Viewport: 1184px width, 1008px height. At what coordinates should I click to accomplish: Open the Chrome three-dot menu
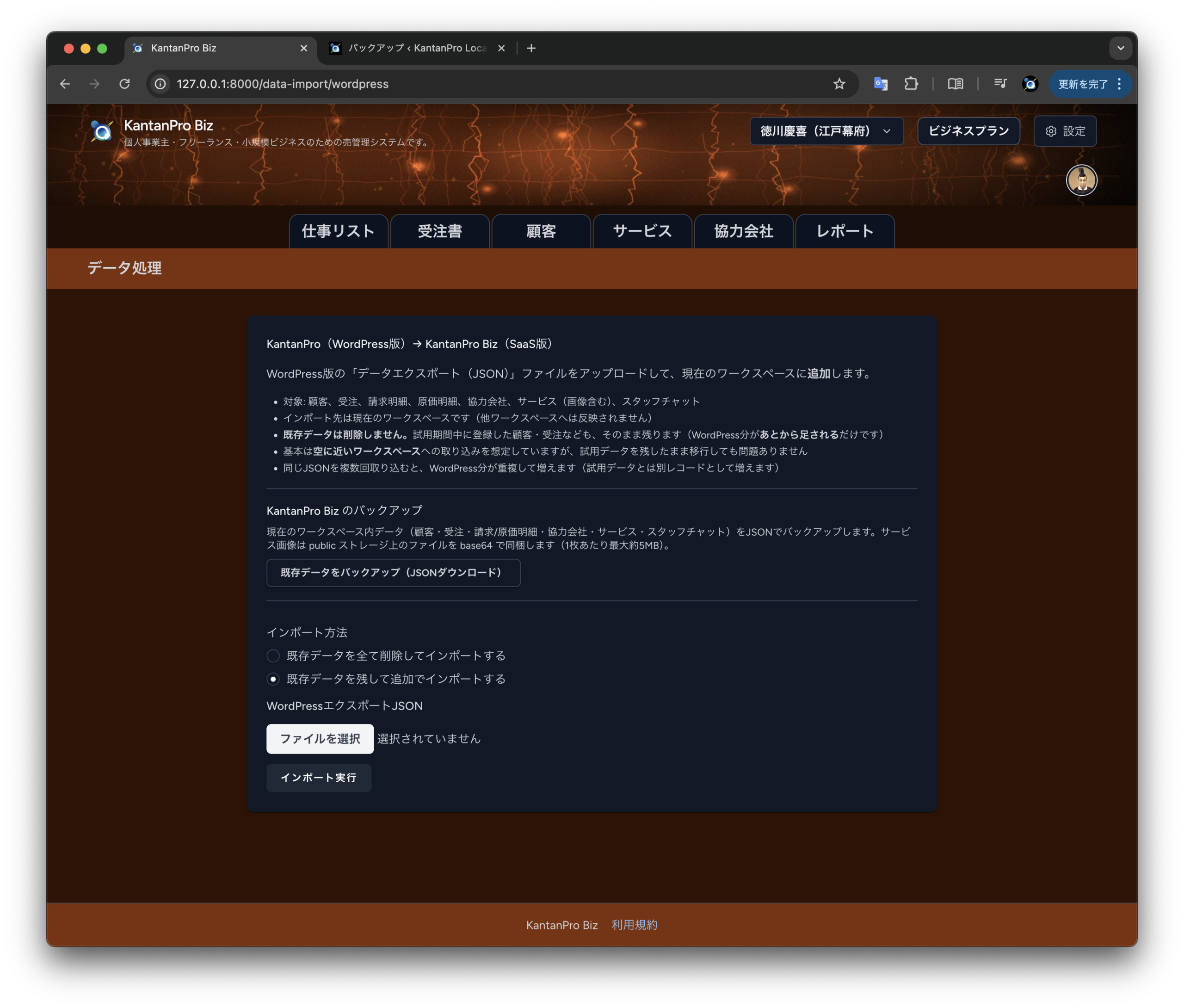1119,84
